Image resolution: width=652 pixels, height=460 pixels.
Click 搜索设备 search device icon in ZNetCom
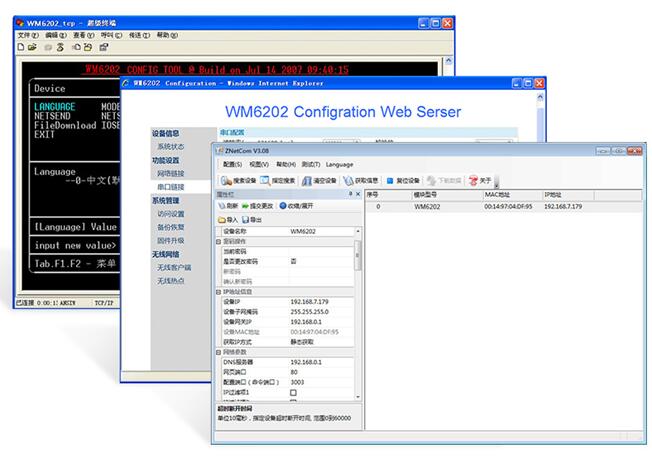click(x=226, y=181)
